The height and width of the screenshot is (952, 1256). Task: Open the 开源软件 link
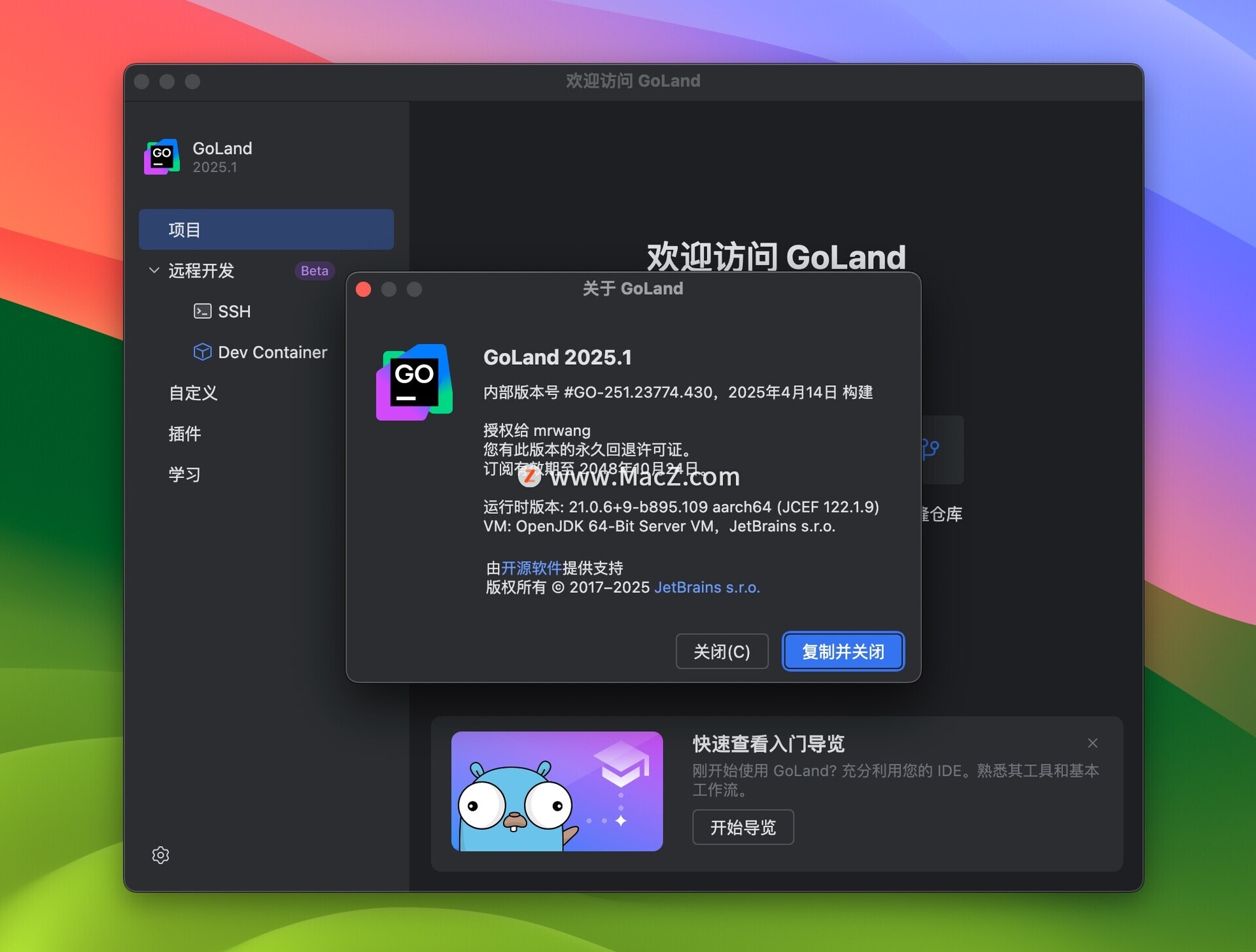(531, 568)
